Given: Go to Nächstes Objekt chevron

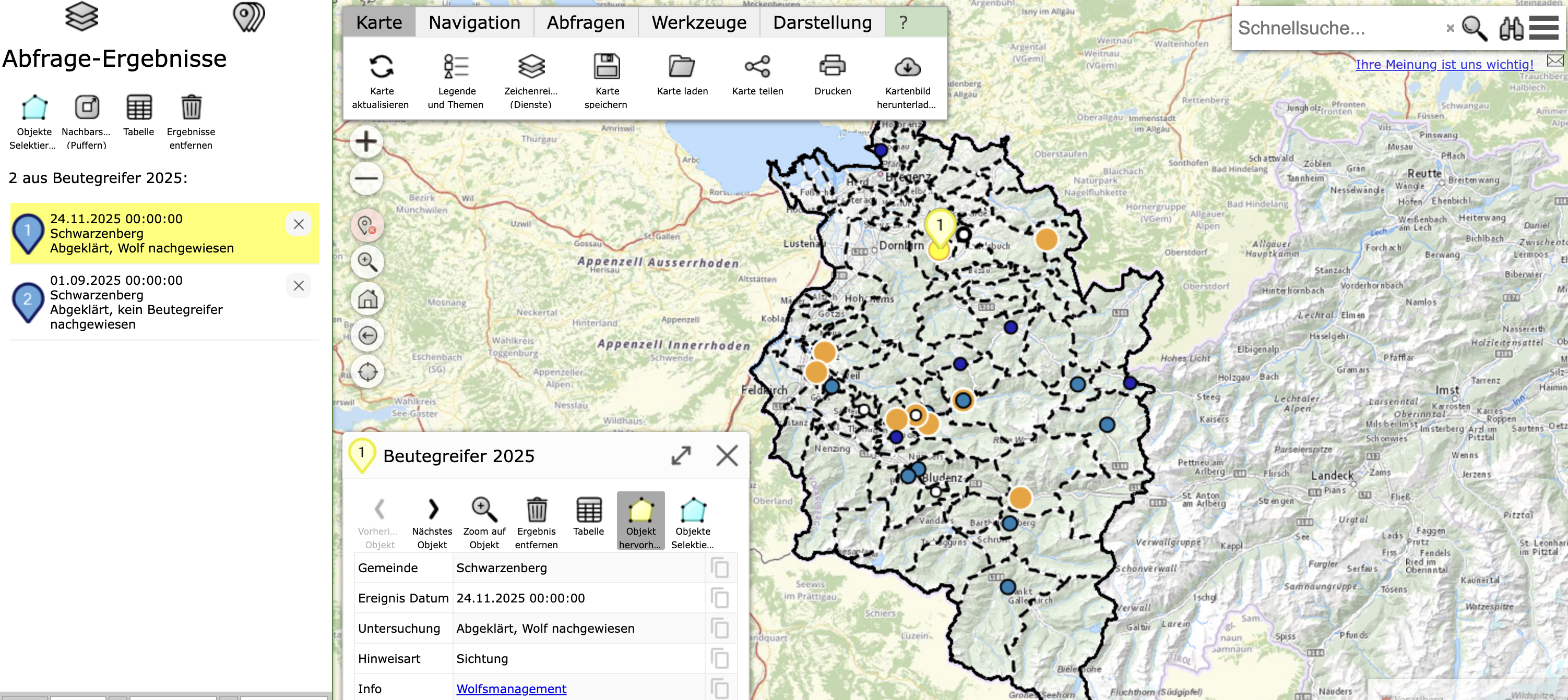Looking at the screenshot, I should pyautogui.click(x=432, y=509).
